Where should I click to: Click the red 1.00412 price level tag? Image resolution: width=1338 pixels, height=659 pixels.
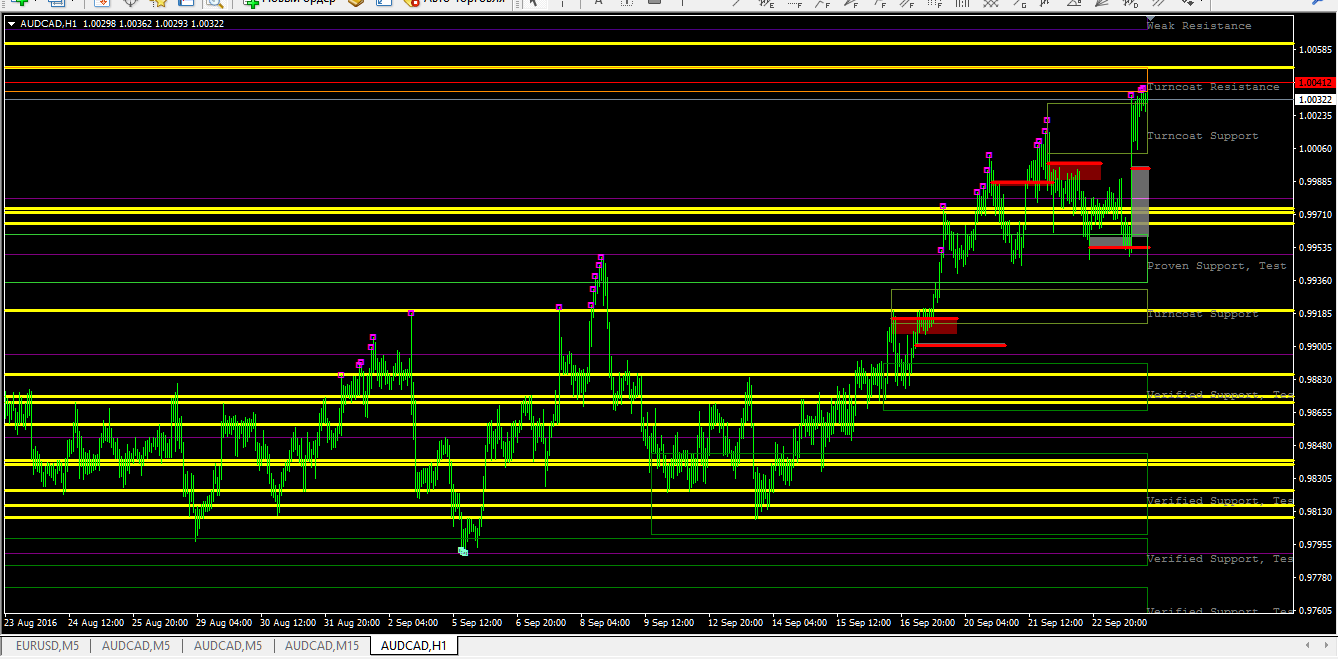coord(1314,82)
